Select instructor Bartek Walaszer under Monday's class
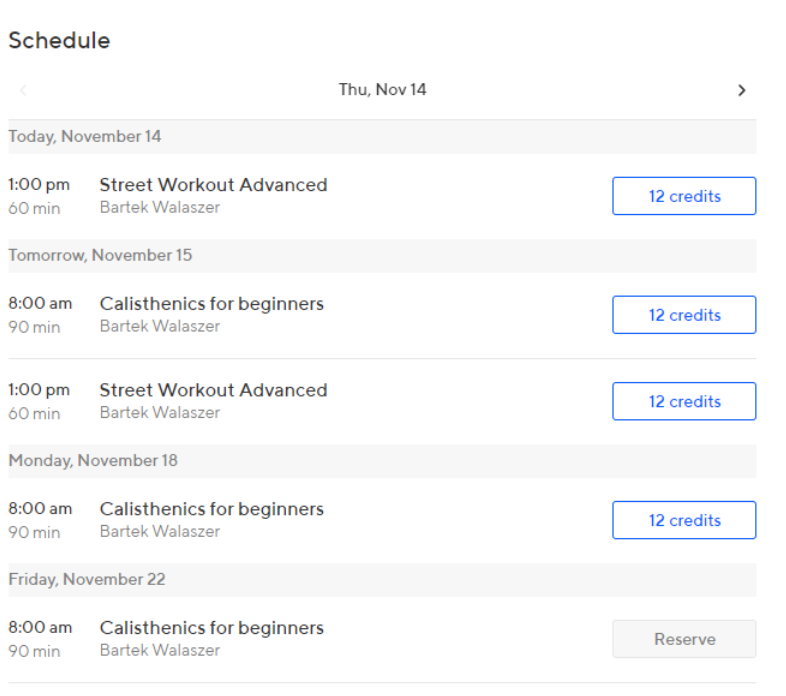Screen dimensions: 786x696 pyautogui.click(x=160, y=531)
